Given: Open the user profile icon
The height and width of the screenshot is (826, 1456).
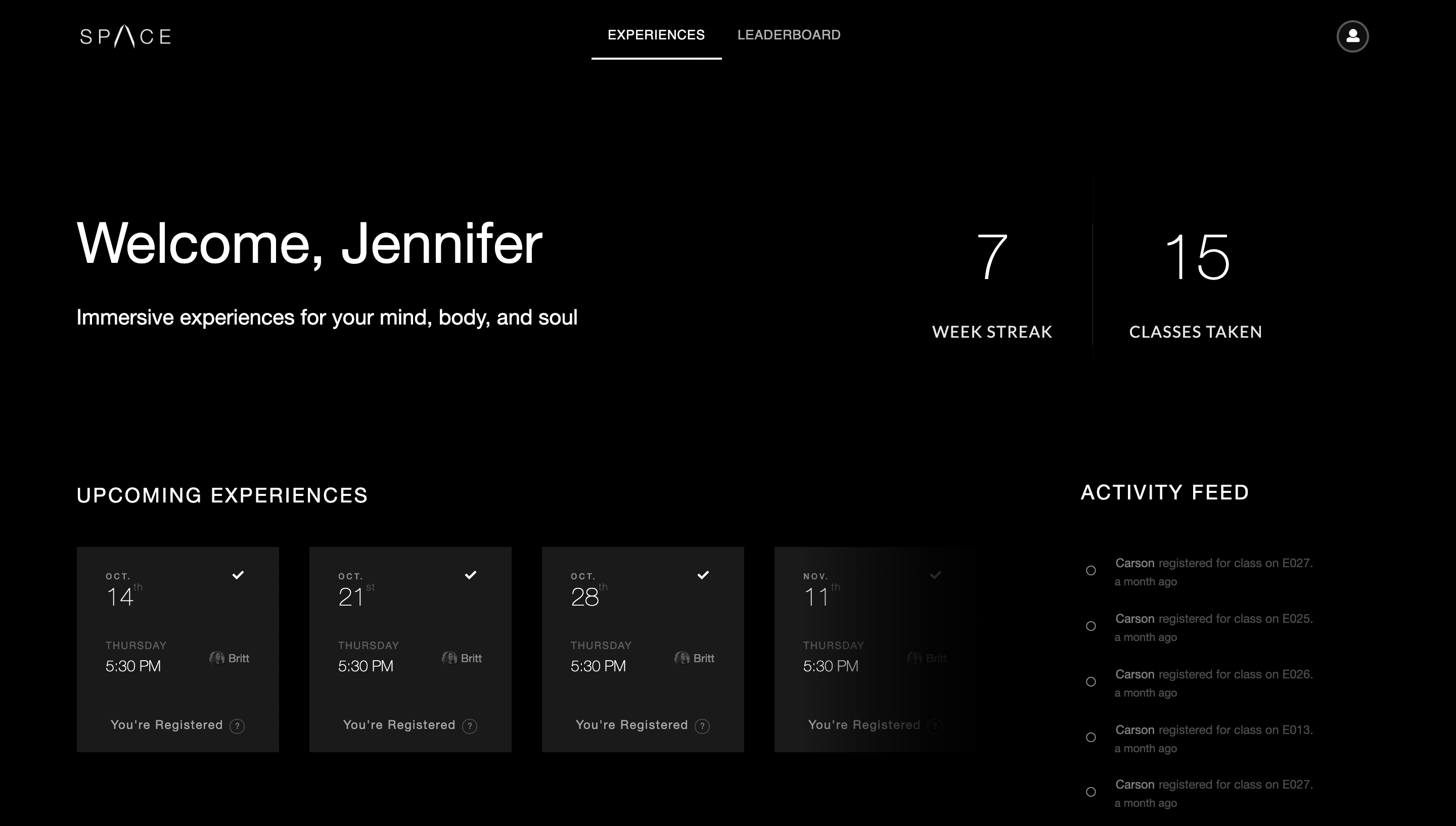Looking at the screenshot, I should click(1352, 36).
